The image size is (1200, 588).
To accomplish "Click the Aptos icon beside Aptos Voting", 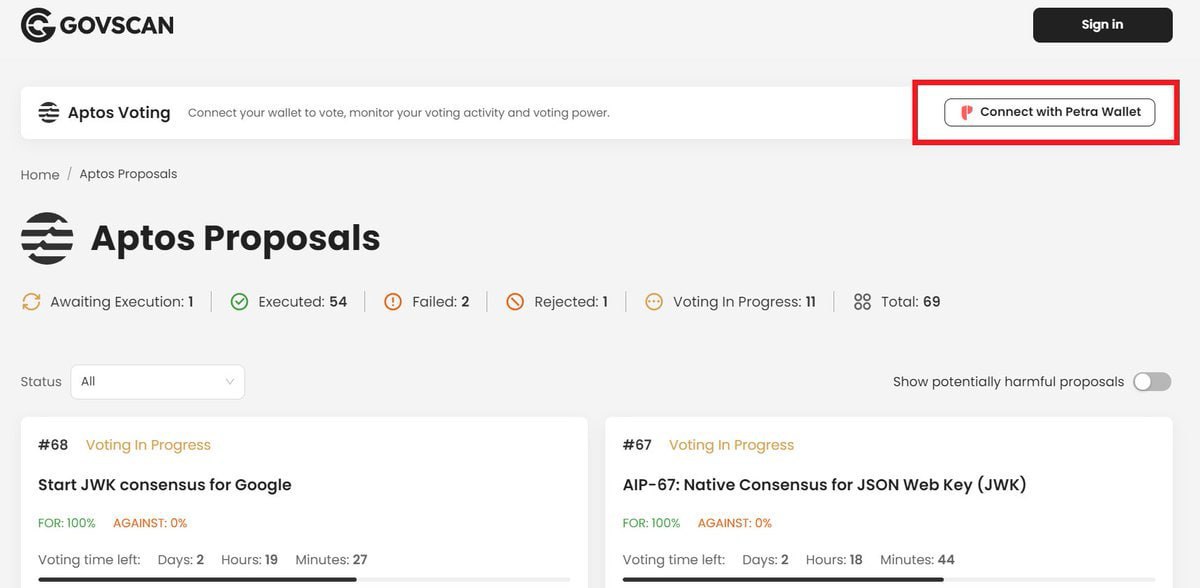I will click(49, 112).
